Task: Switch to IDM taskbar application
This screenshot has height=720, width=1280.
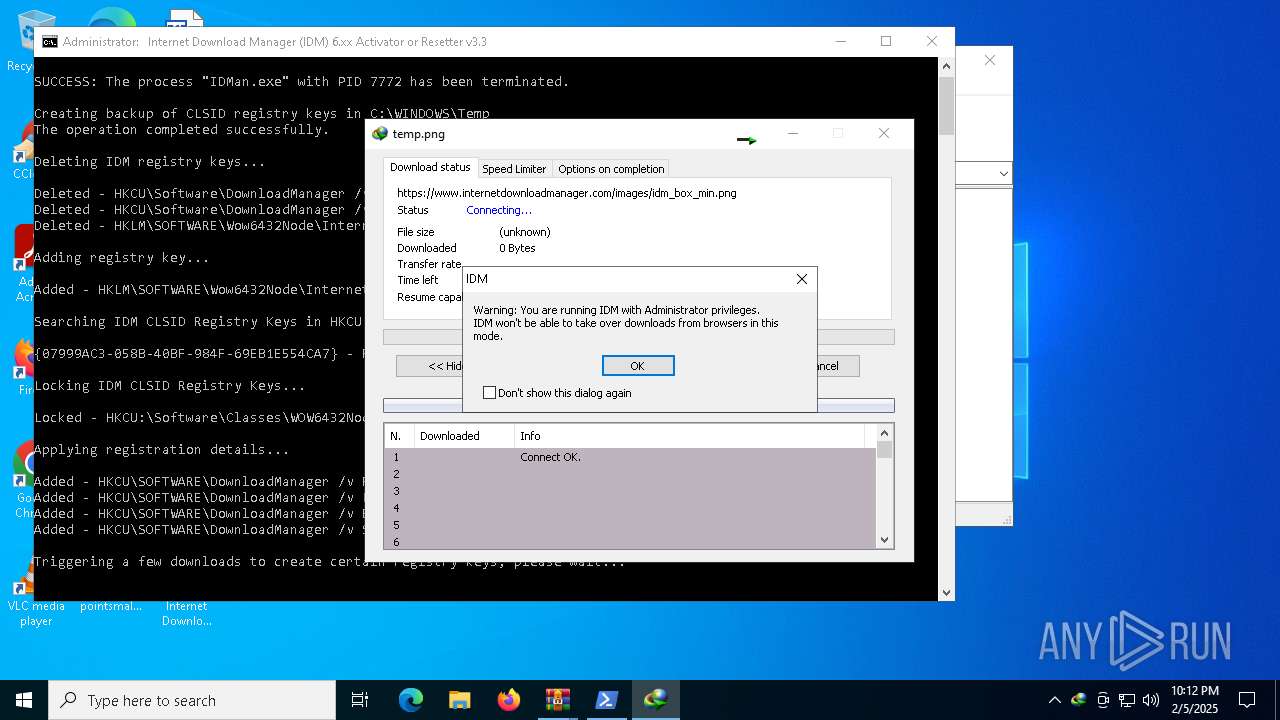Action: [x=655, y=700]
